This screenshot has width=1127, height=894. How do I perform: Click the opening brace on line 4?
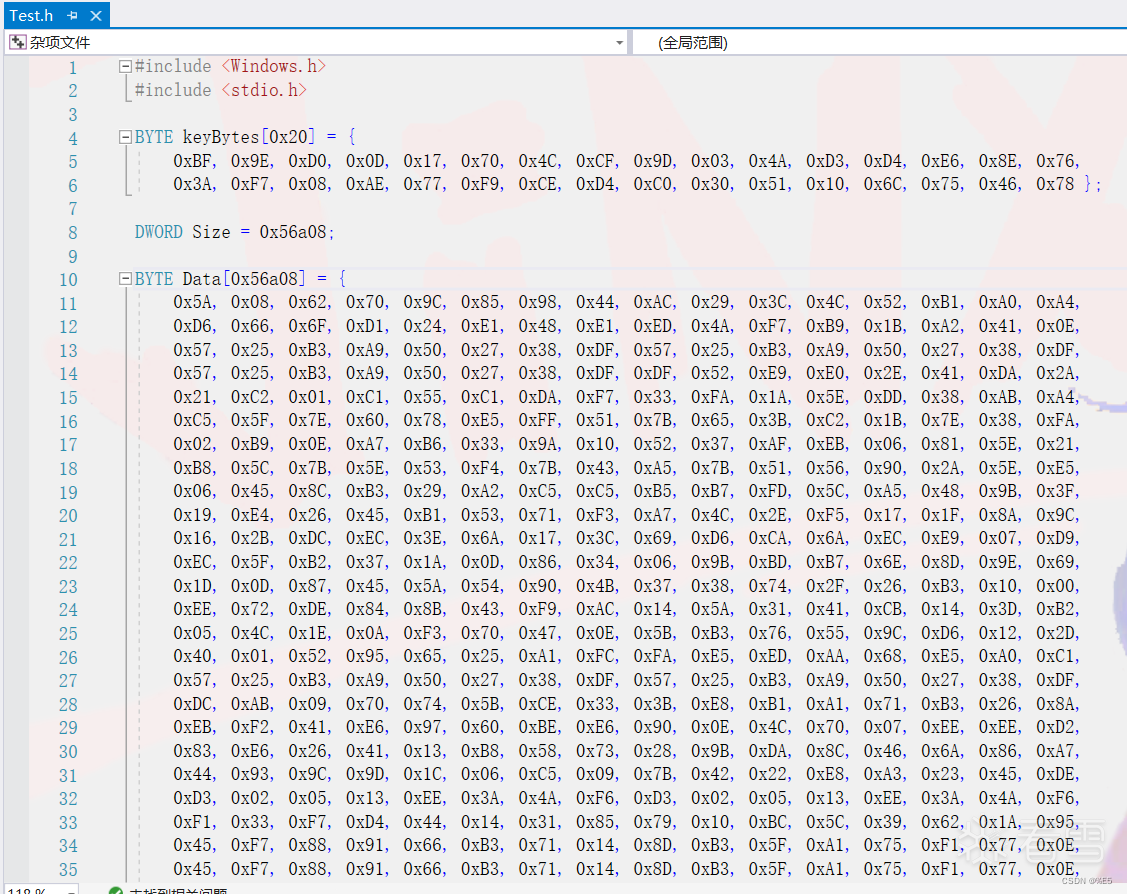(x=351, y=137)
